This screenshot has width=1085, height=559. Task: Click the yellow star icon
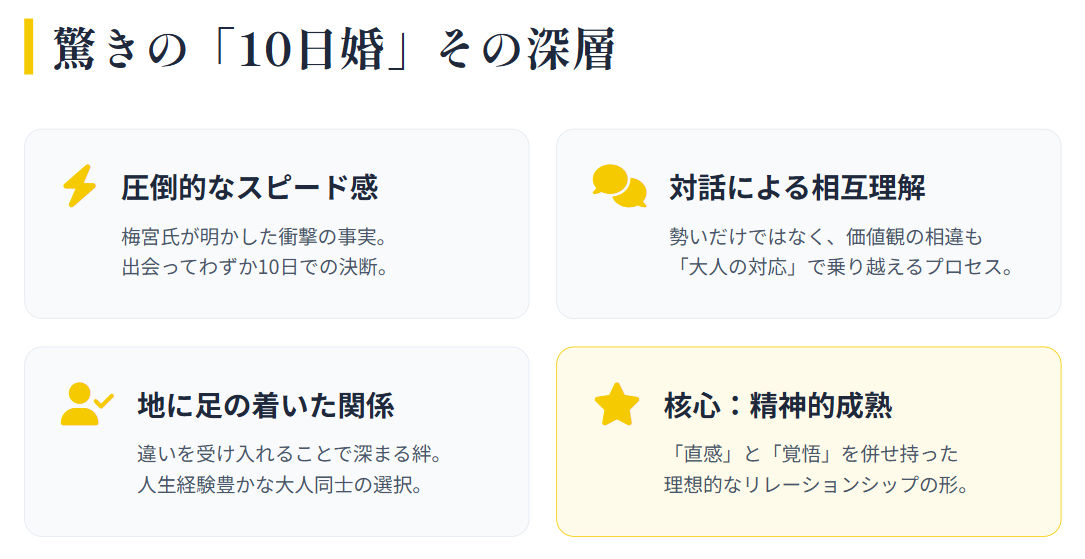tap(617, 404)
